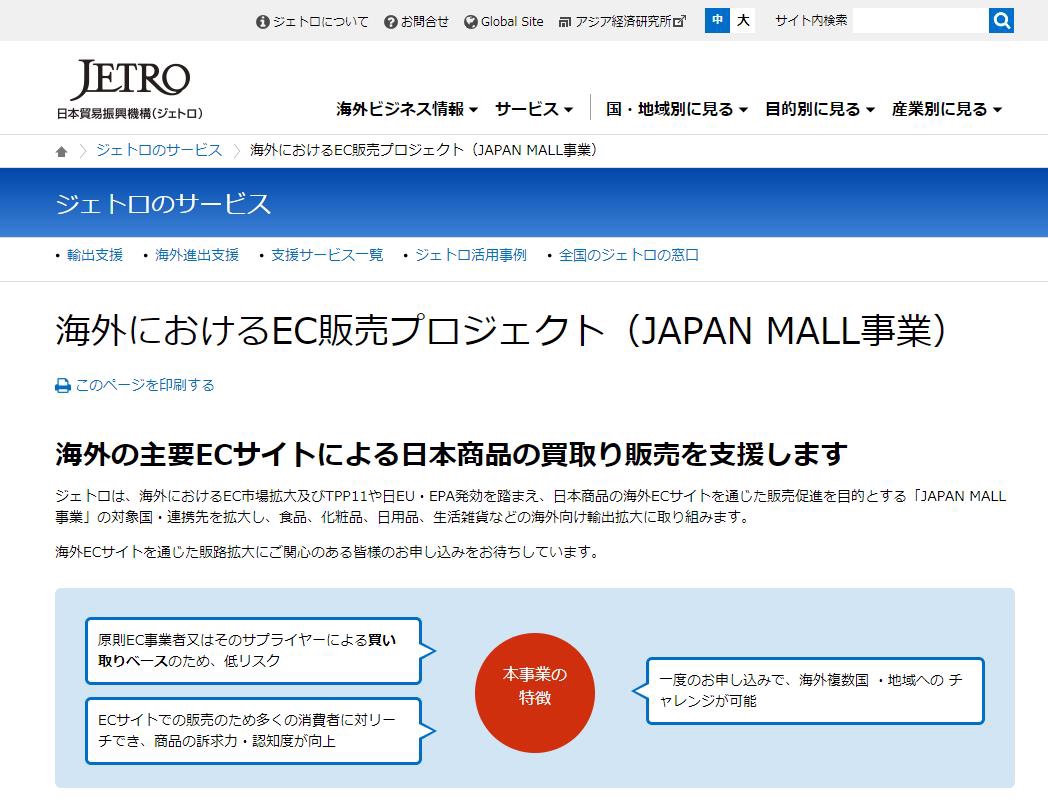Viewport: 1048px width, 799px height.
Task: Click breadcrumb text 海外におけるEC販売プロジェクト（JAPAN MALL事業）
Action: tap(424, 150)
